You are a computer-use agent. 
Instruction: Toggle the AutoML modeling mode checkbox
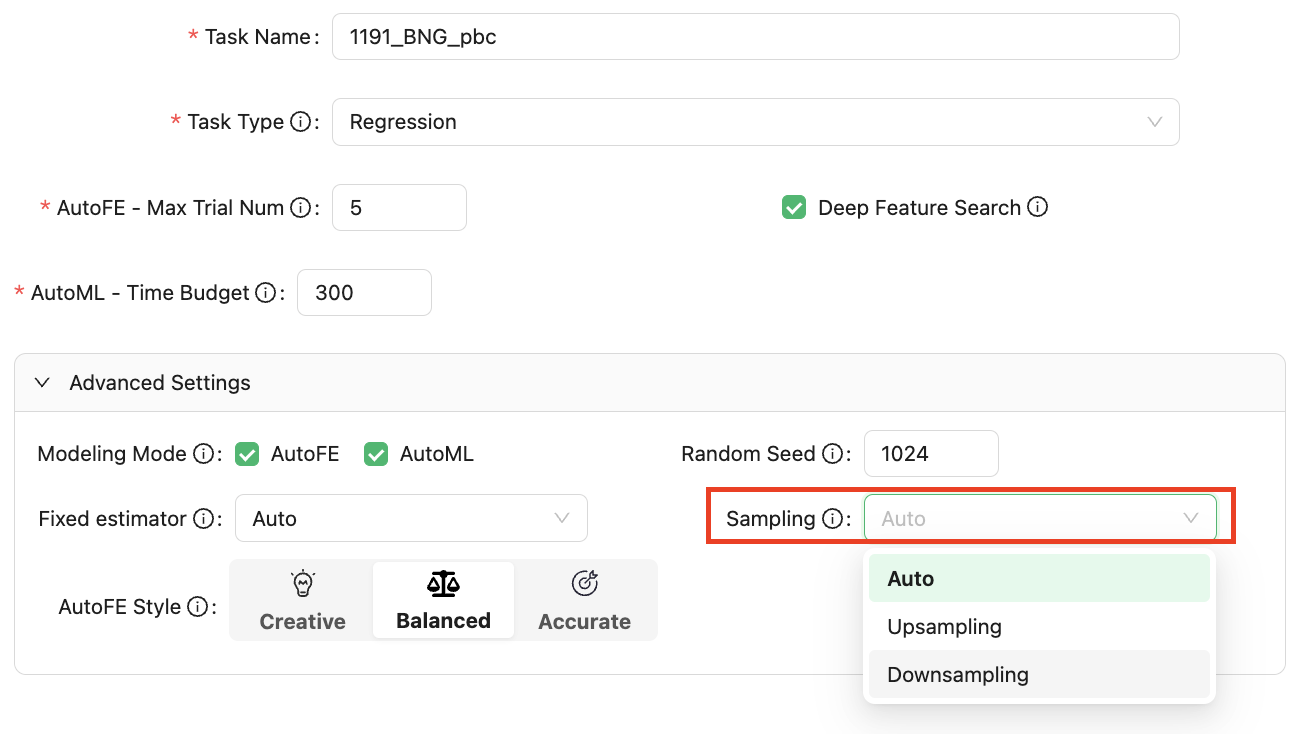click(x=376, y=454)
